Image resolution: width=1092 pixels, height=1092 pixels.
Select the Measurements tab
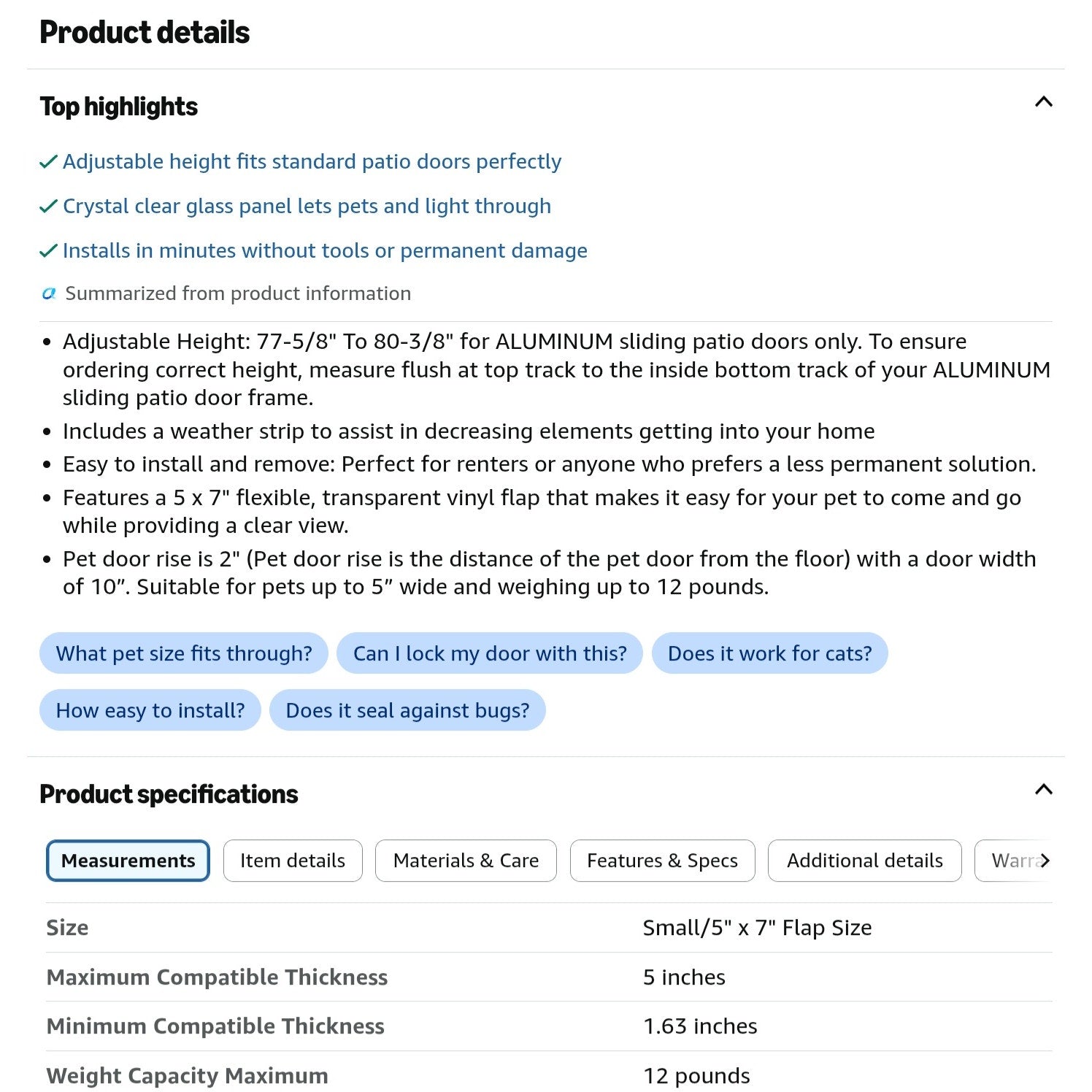coord(128,861)
